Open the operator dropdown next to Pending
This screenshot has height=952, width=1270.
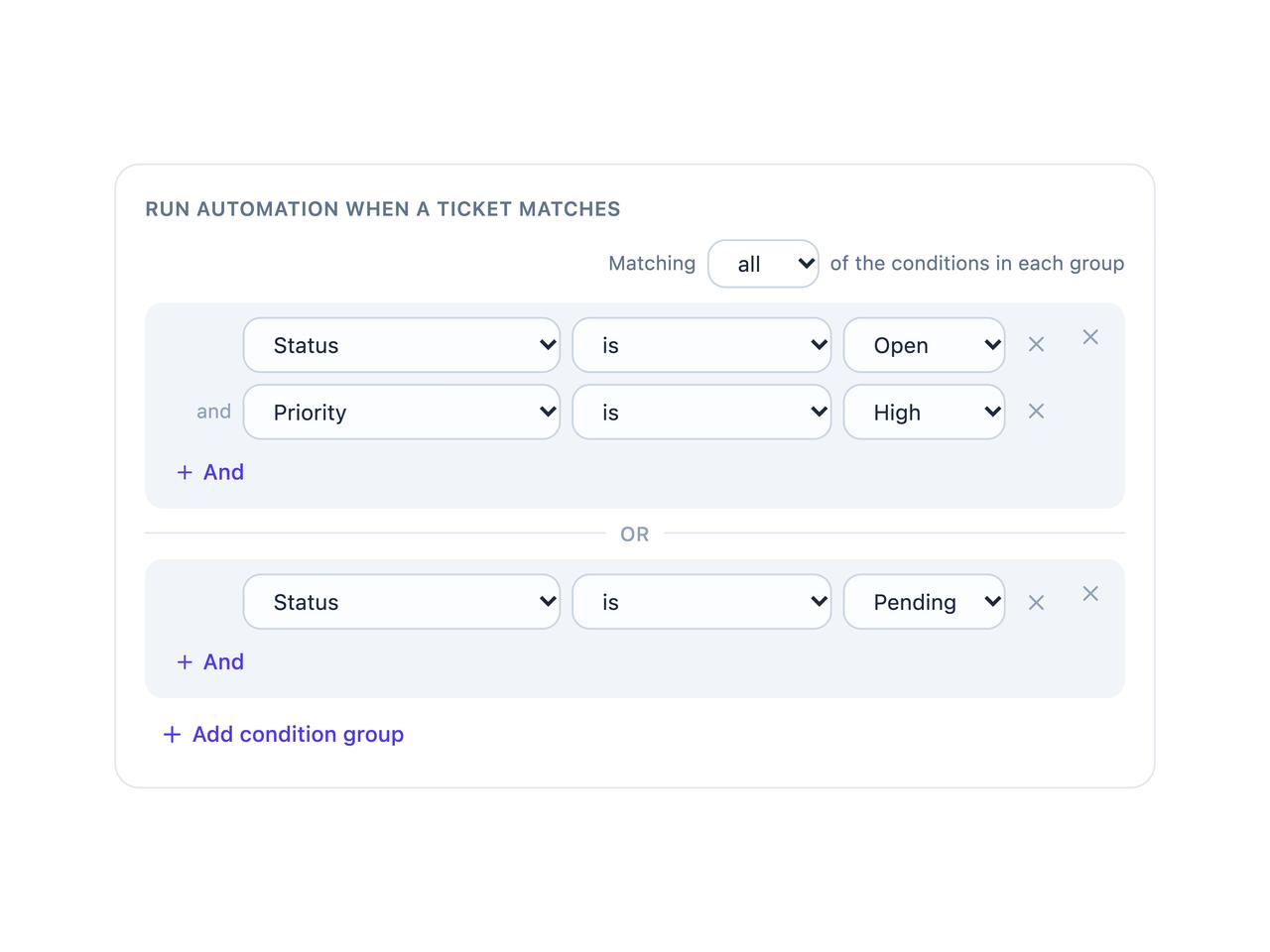701,602
